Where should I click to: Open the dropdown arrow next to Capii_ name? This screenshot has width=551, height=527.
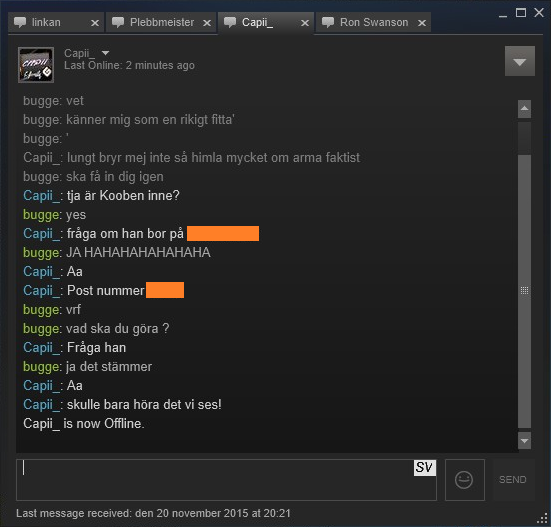pos(105,53)
